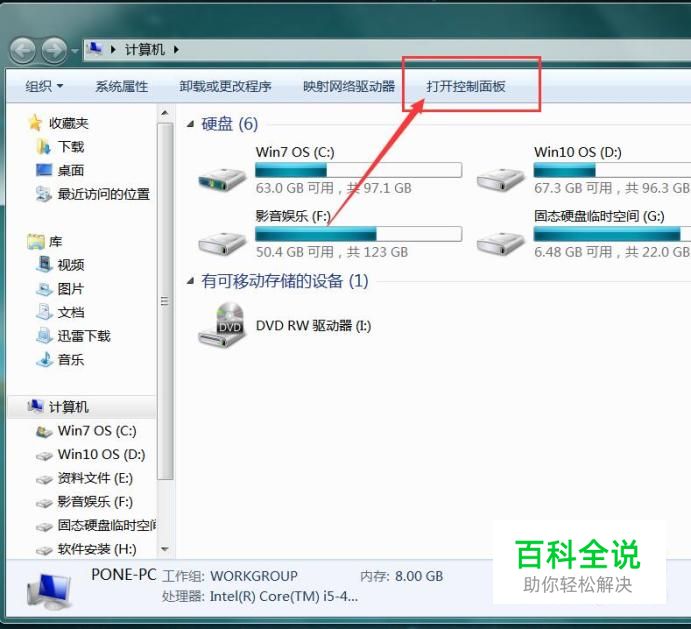This screenshot has height=629, width=691.
Task: Click the PONE-PC computer name
Action: coord(123,574)
